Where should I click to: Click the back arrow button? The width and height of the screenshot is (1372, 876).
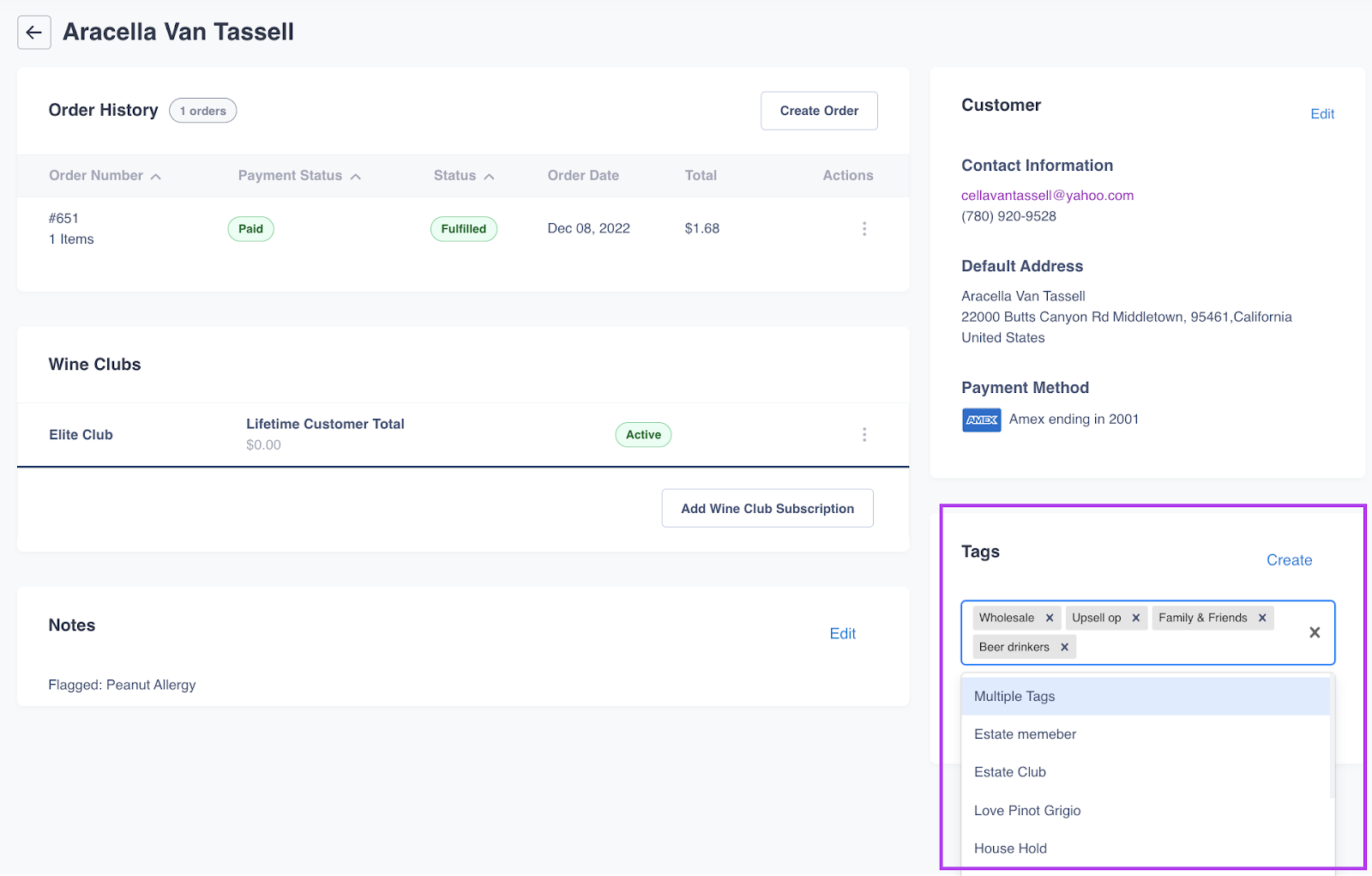34,33
